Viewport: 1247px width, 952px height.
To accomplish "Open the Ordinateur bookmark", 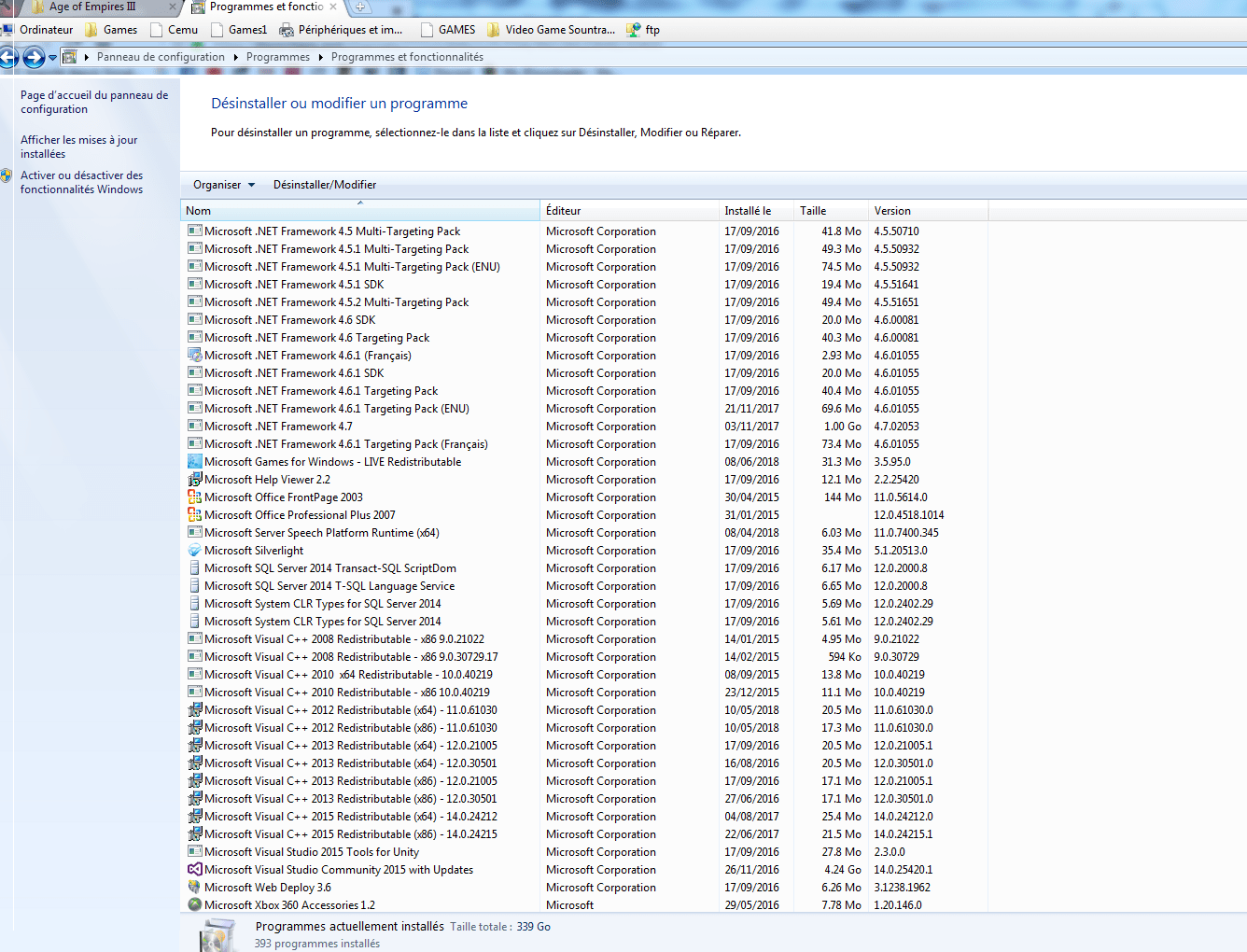I will pos(38,30).
